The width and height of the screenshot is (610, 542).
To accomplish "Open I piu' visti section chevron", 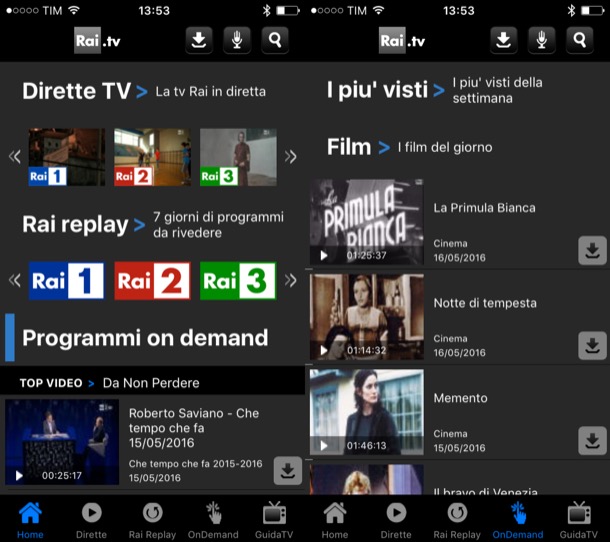I will [x=439, y=90].
